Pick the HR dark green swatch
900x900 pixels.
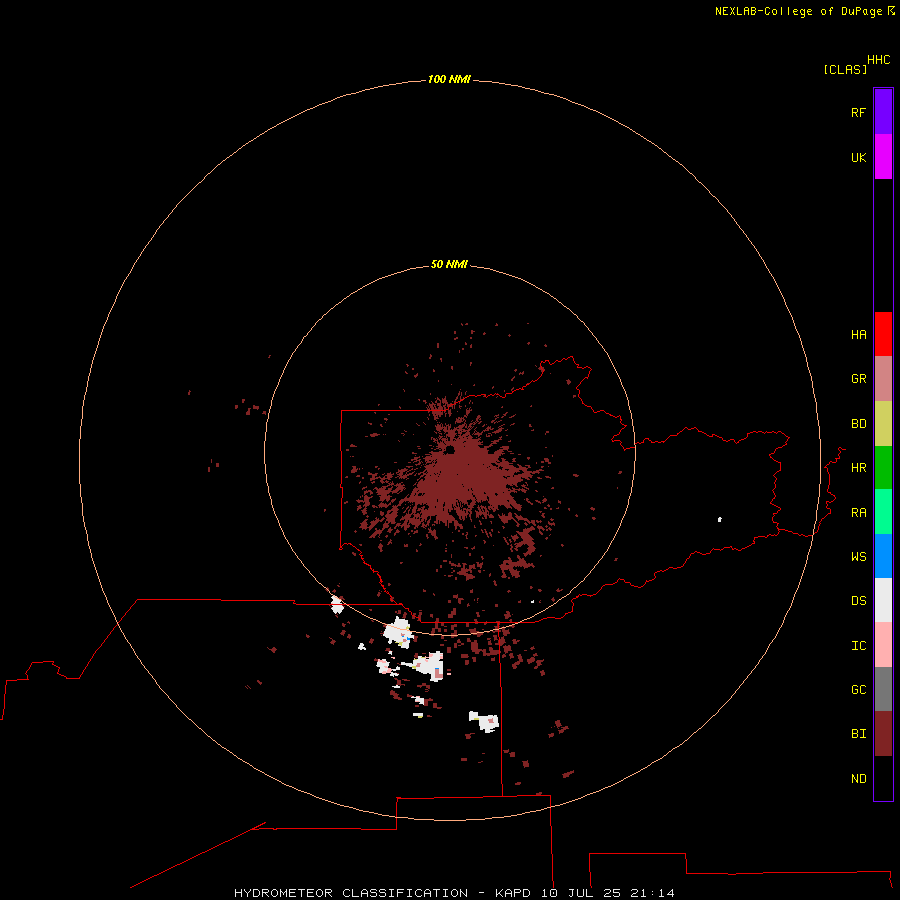point(883,468)
